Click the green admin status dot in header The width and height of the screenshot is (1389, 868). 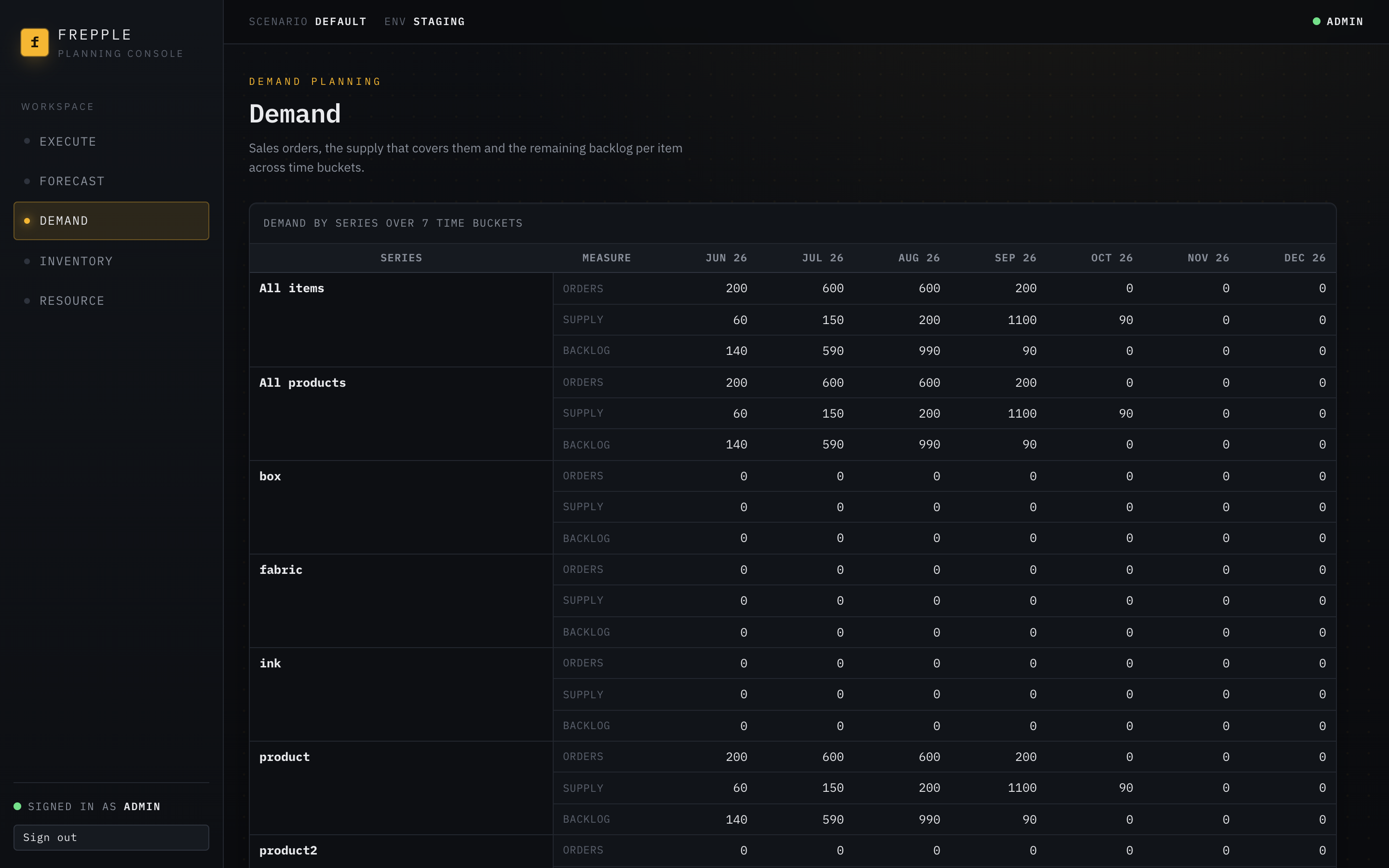coord(1317,21)
